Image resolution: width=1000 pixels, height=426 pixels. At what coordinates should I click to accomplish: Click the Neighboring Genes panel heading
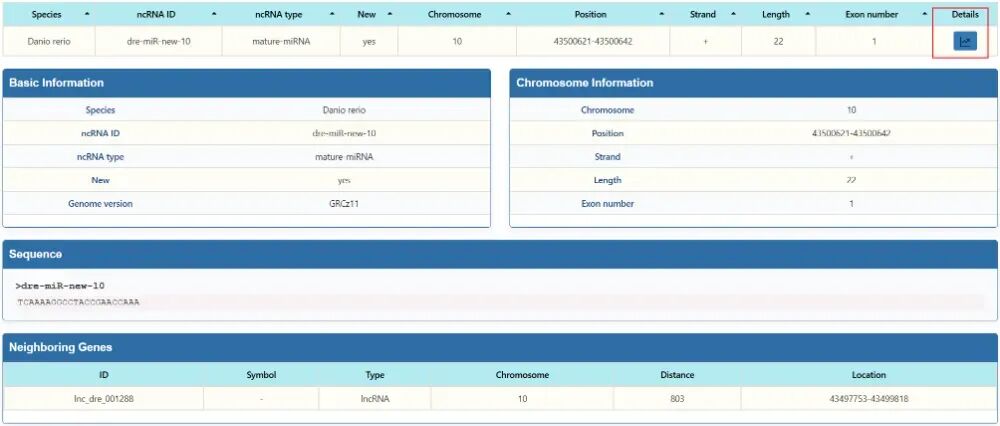61,348
